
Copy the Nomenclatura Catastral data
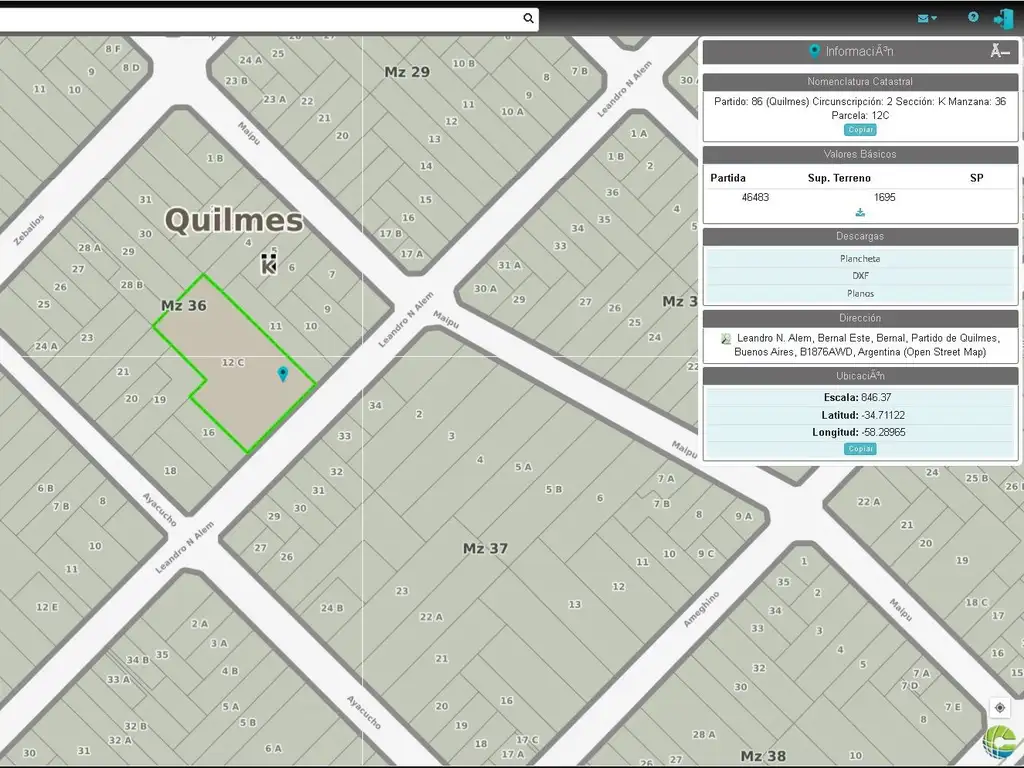[860, 130]
